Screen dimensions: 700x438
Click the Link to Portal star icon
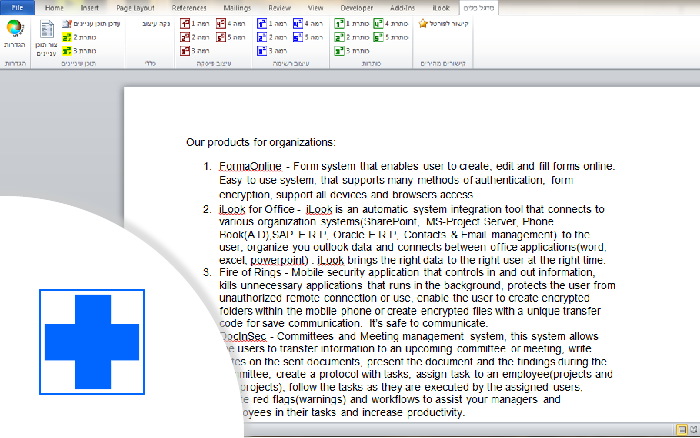(423, 24)
